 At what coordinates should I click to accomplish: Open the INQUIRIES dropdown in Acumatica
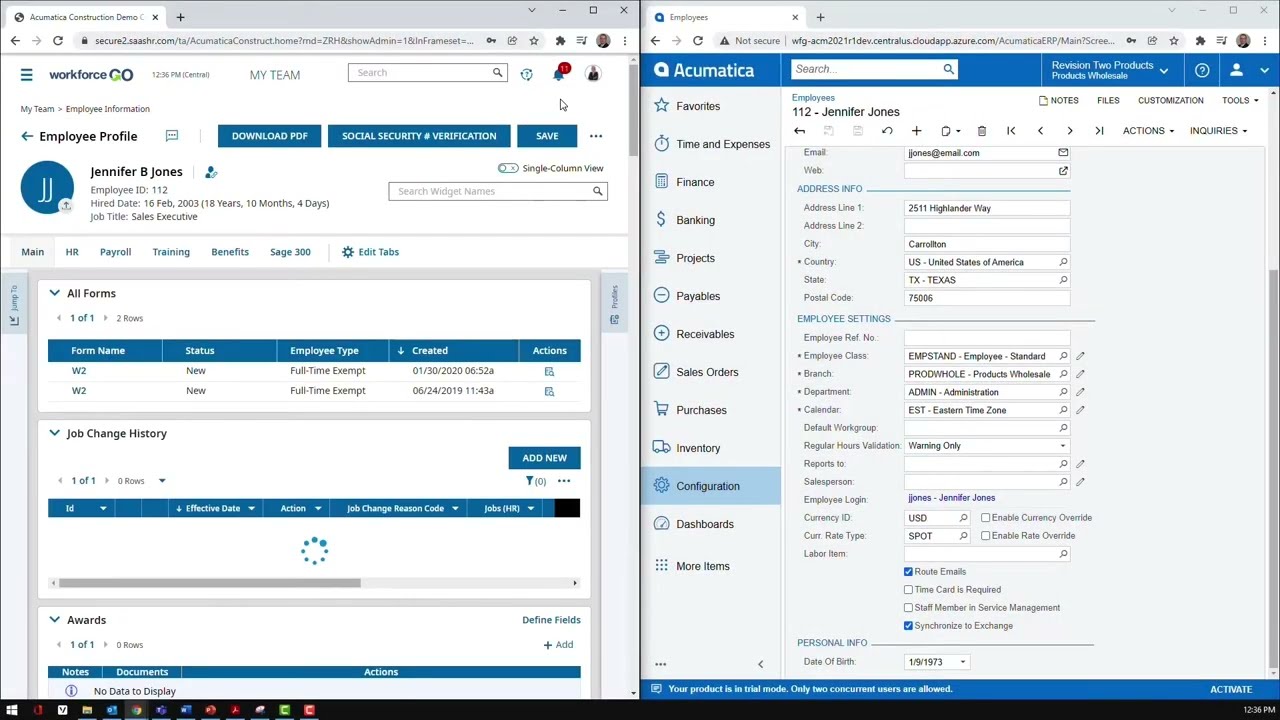(x=1218, y=131)
